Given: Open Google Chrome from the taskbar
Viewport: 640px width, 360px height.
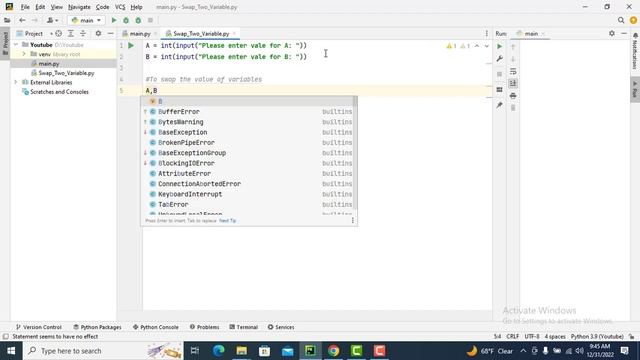Looking at the screenshot, I should 333,351.
